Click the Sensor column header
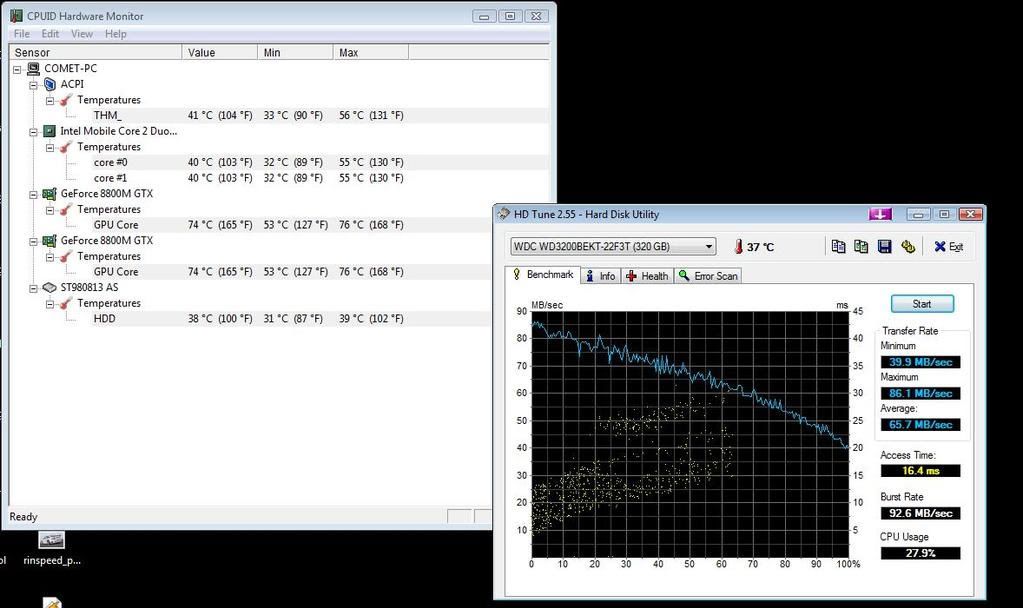1023x608 pixels. 96,53
